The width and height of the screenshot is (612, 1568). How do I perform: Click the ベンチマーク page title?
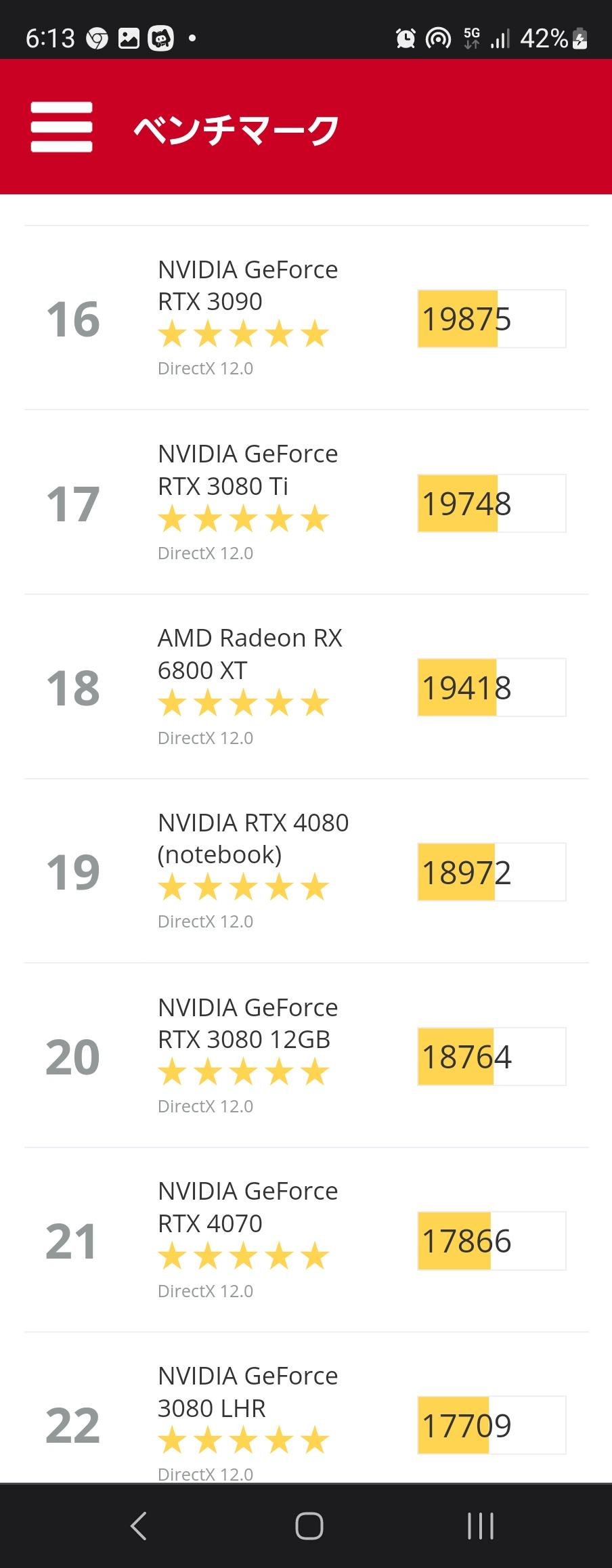(236, 129)
